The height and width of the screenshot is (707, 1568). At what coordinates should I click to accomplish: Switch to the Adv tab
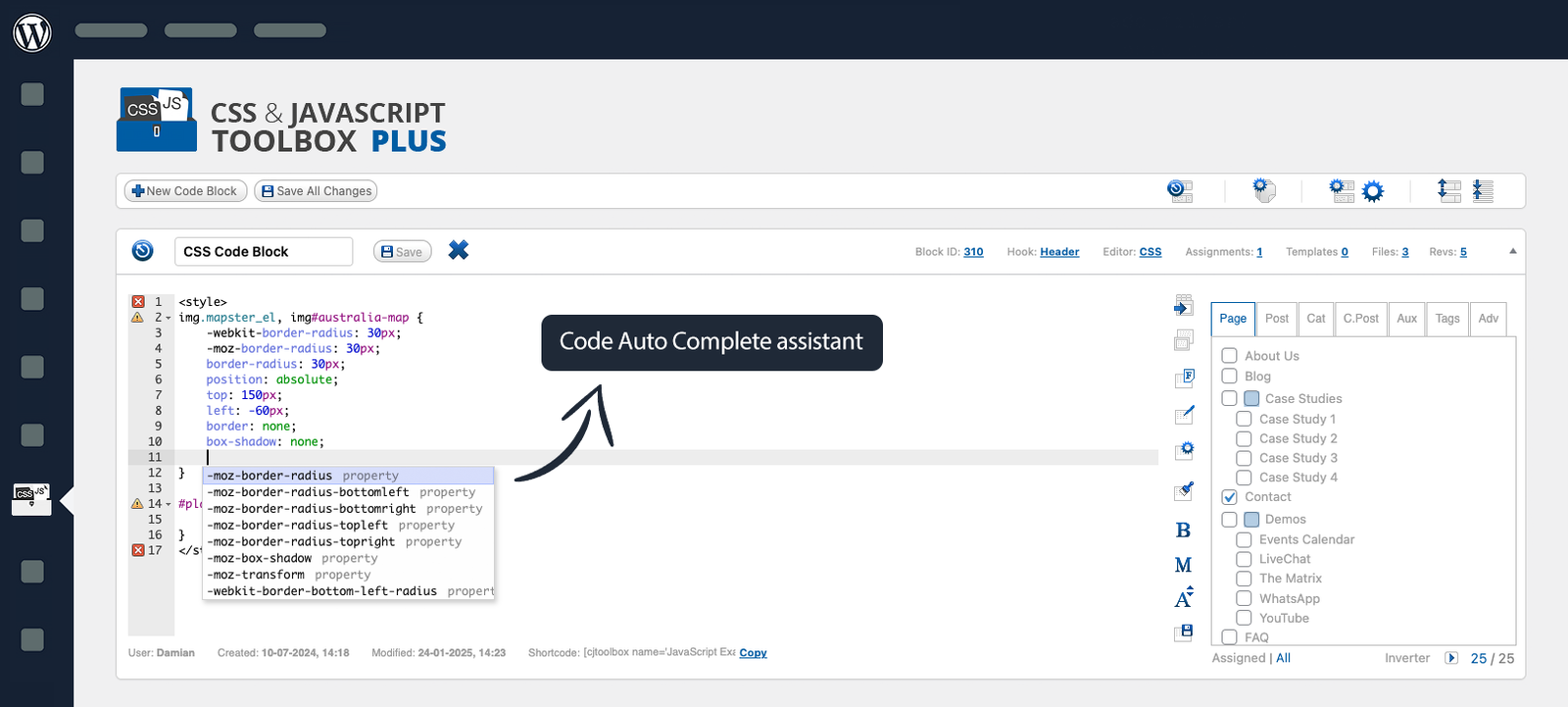coord(1489,319)
